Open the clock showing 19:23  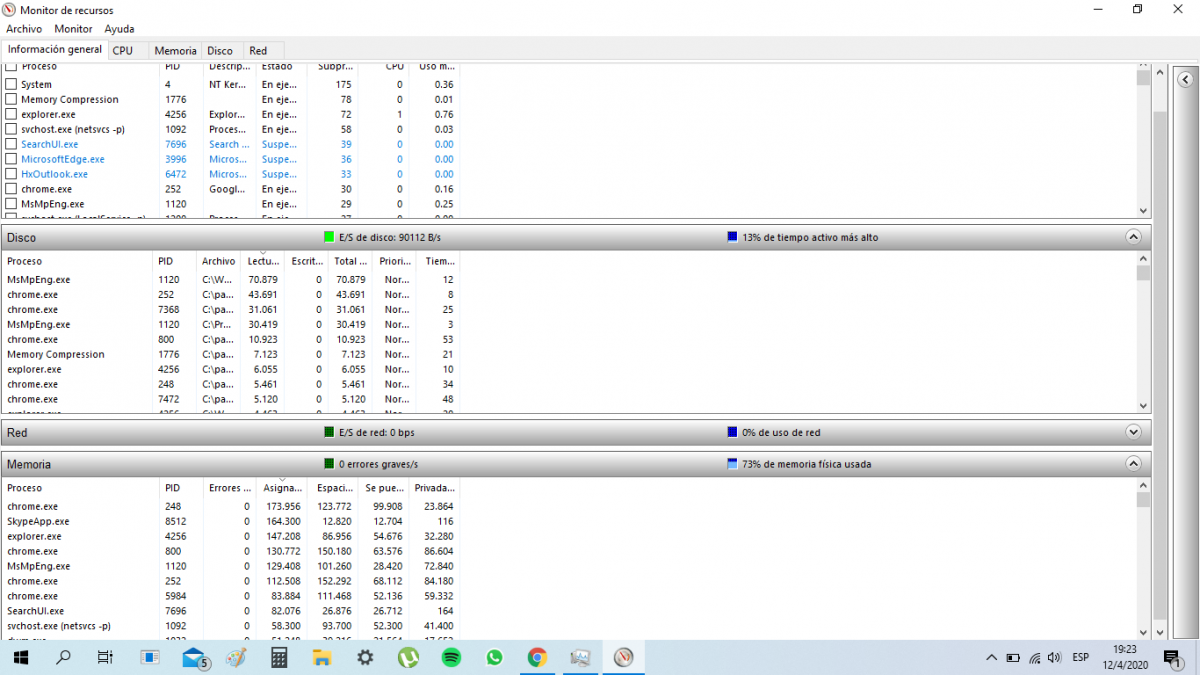[1123, 657]
